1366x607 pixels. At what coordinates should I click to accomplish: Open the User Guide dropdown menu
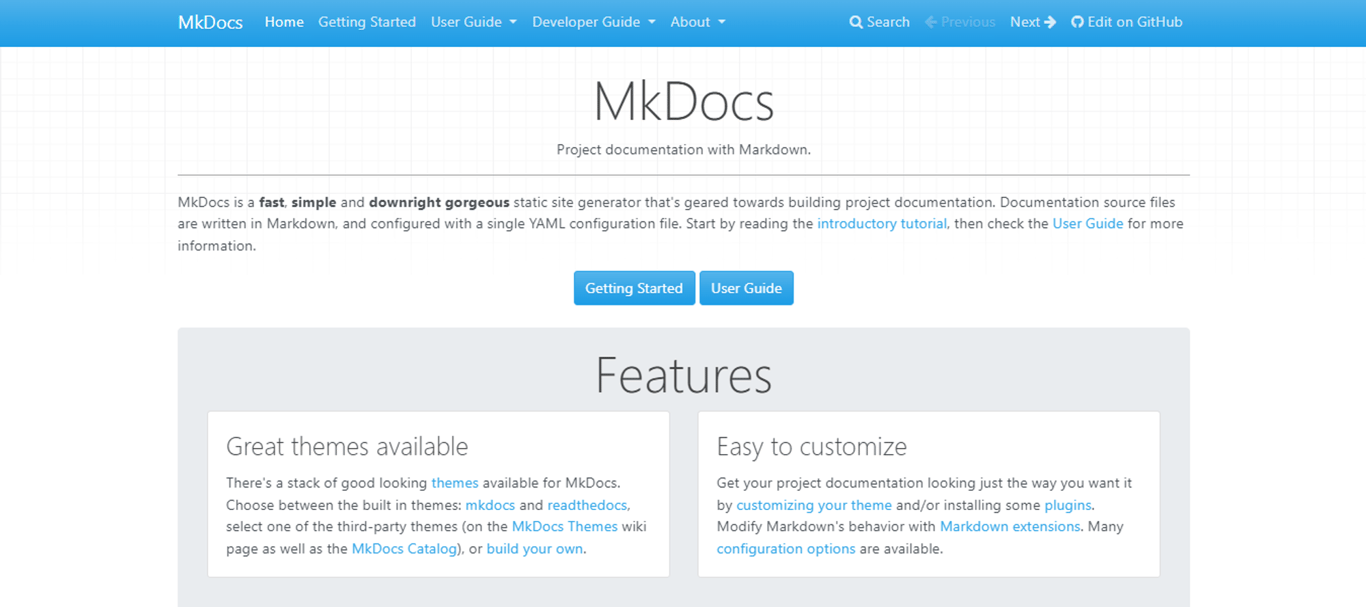(x=474, y=22)
